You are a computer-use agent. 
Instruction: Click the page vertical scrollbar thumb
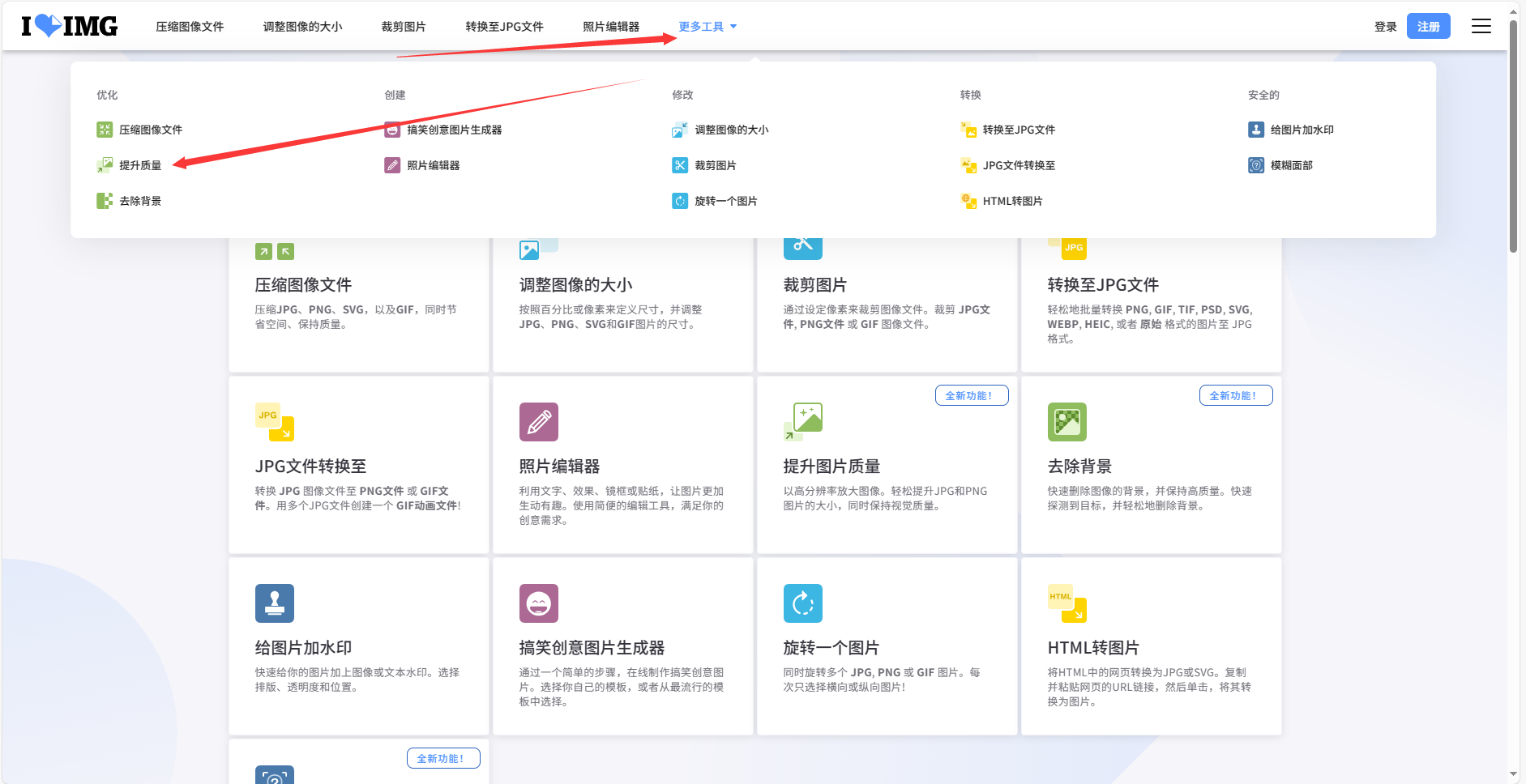pyautogui.click(x=1513, y=136)
